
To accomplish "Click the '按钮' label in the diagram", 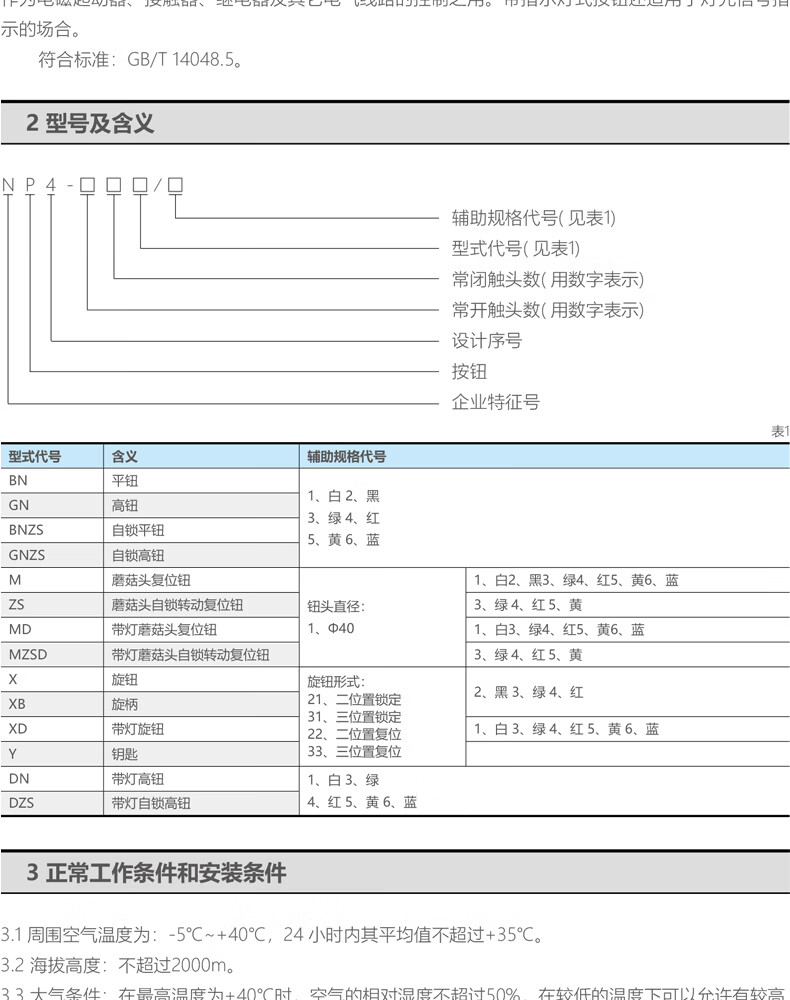I will (x=469, y=371).
